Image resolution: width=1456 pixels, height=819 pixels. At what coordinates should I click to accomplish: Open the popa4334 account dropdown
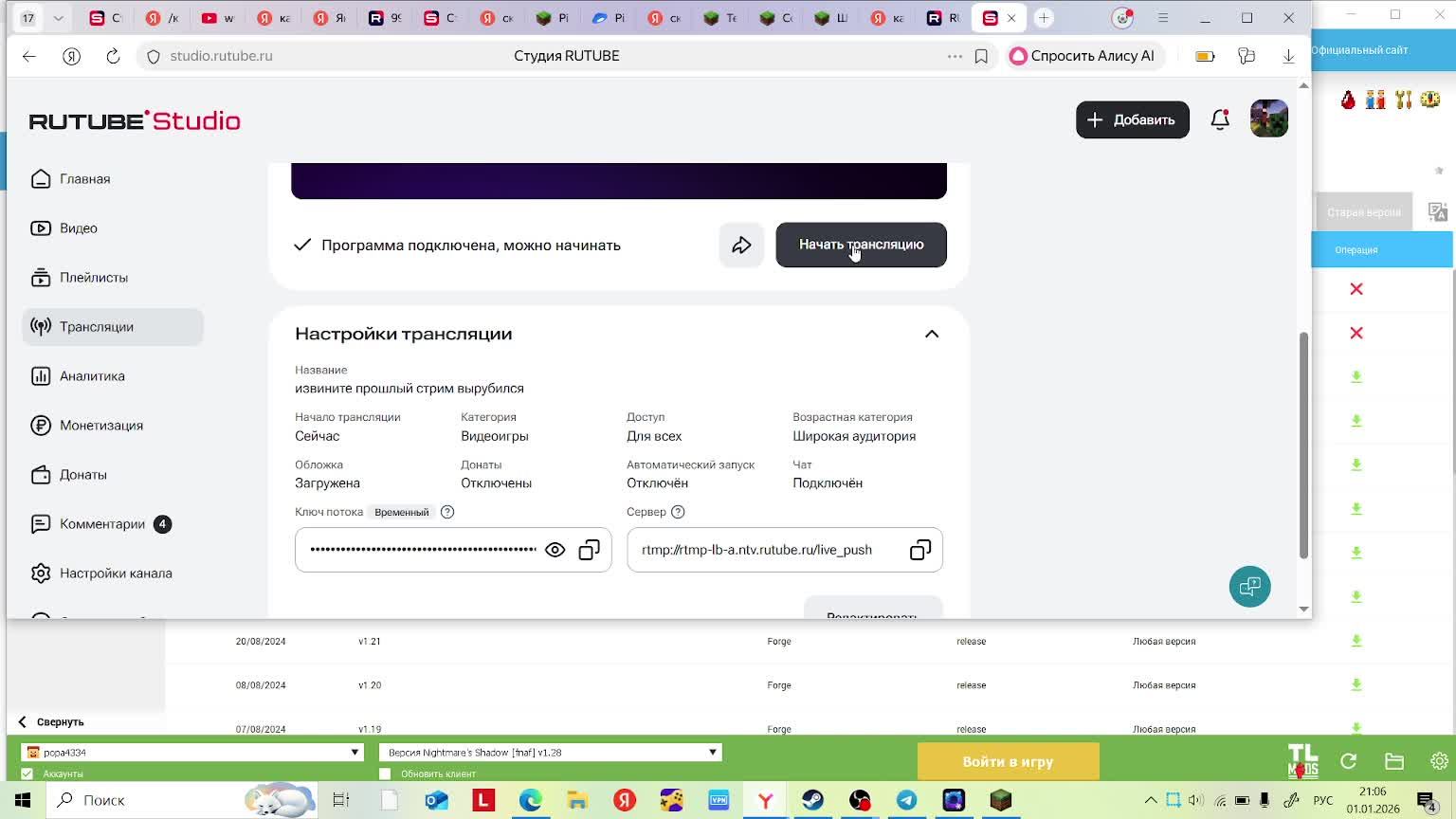192,753
